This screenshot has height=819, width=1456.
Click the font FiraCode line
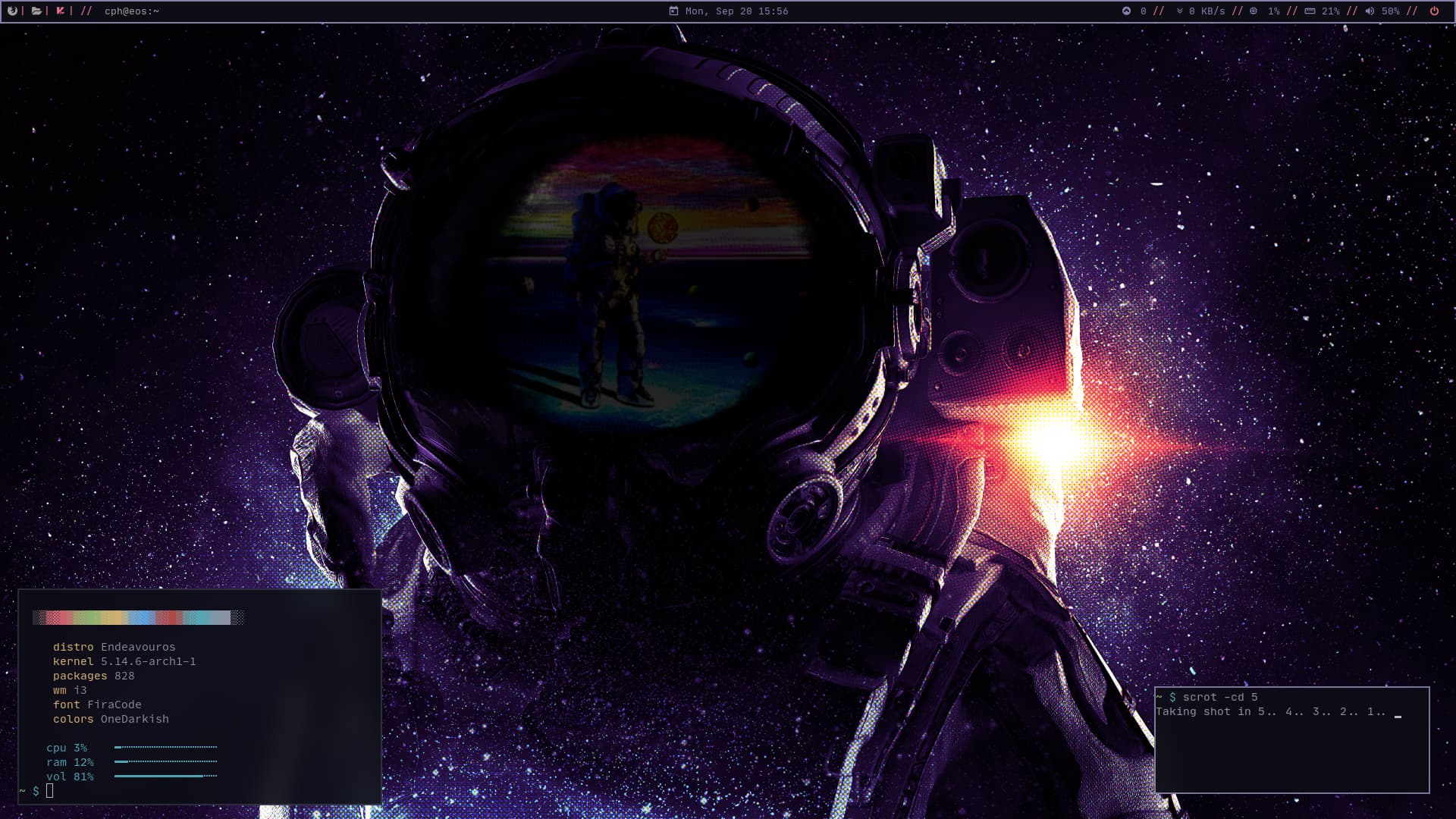click(x=97, y=704)
